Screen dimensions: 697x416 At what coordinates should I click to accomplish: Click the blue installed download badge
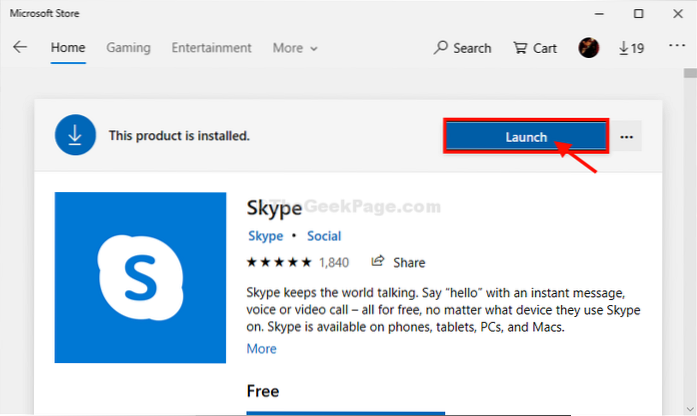click(75, 135)
